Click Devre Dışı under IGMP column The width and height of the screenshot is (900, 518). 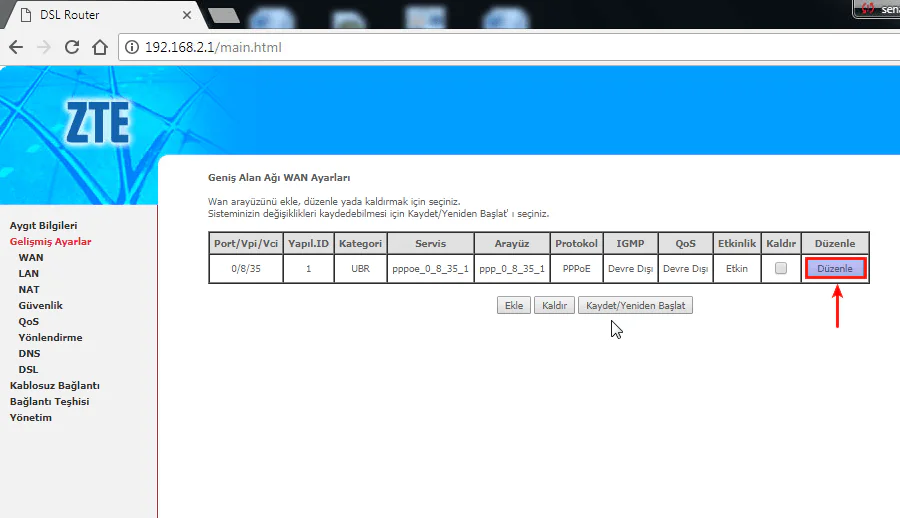[630, 269]
